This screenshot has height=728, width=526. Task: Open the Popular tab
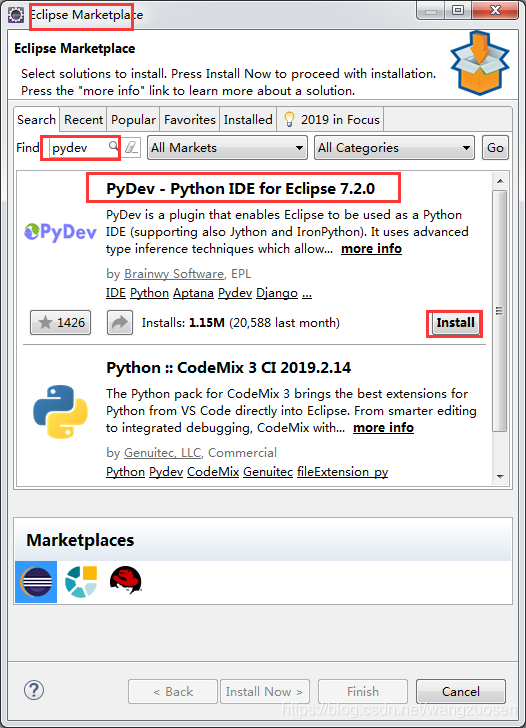click(133, 119)
